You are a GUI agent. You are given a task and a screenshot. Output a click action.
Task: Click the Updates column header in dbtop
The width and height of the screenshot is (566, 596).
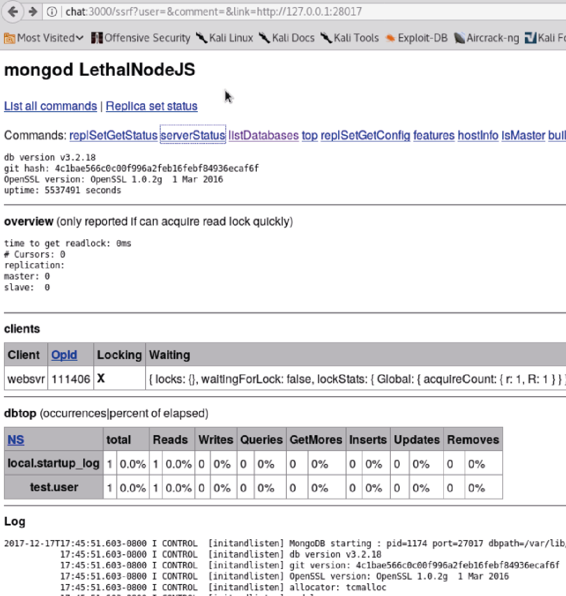pyautogui.click(x=417, y=439)
